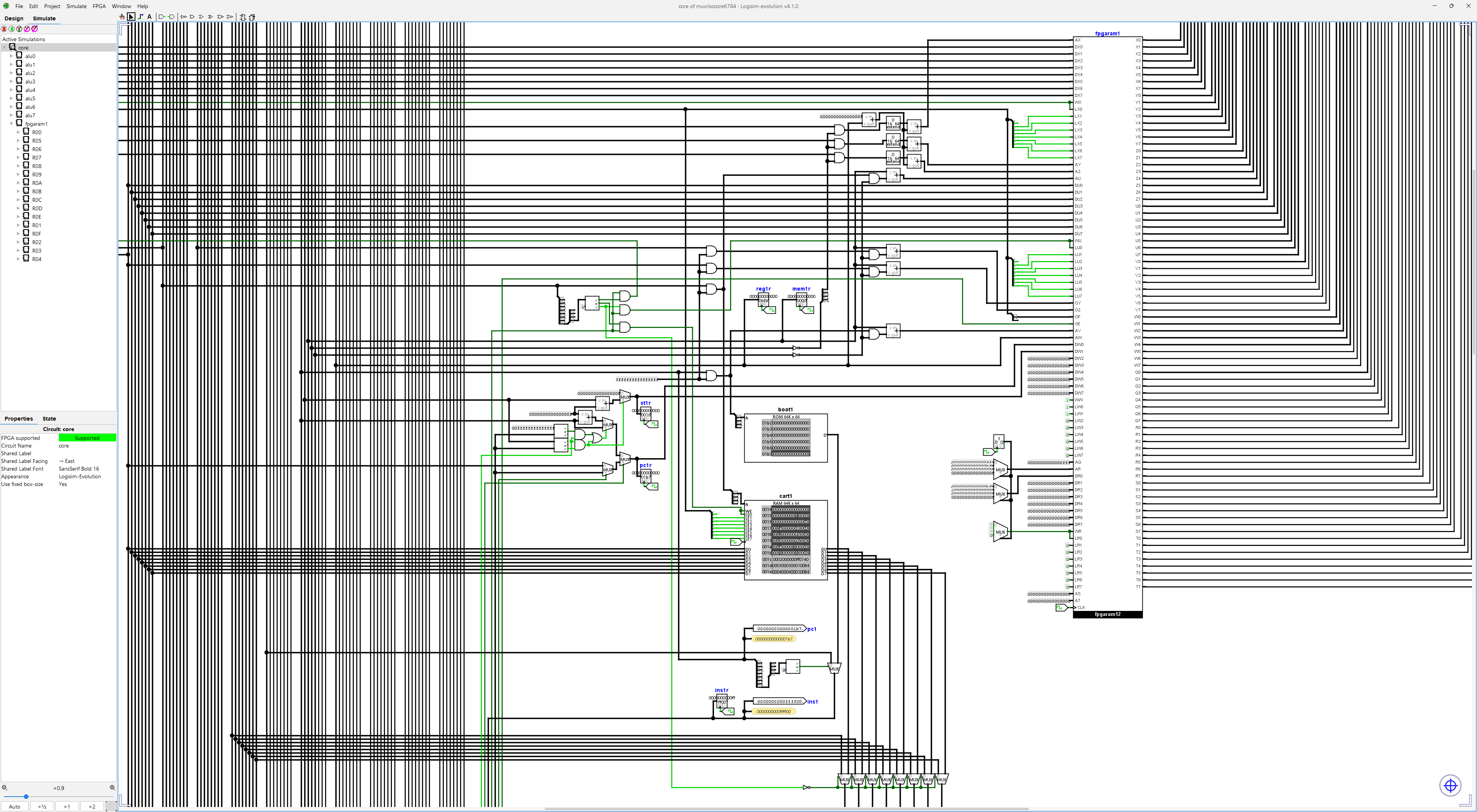Pick the NOT gate tool
The width and height of the screenshot is (1477, 812).
(x=183, y=17)
